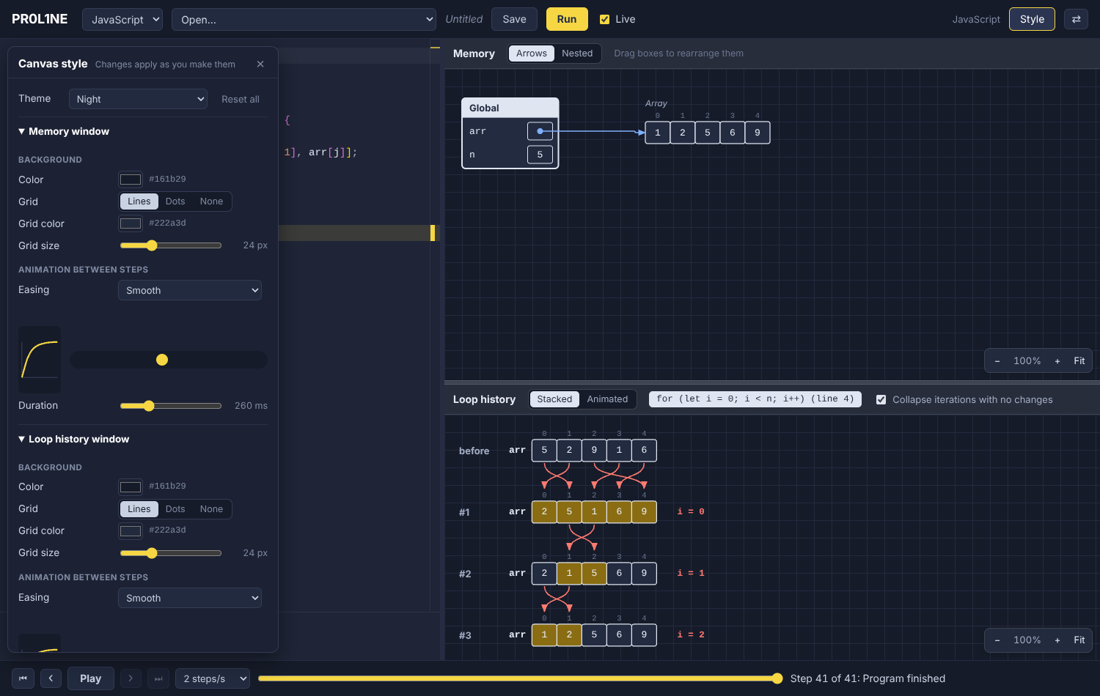This screenshot has height=696, width=1100.
Task: Switch Memory view to Nested
Action: click(x=577, y=53)
